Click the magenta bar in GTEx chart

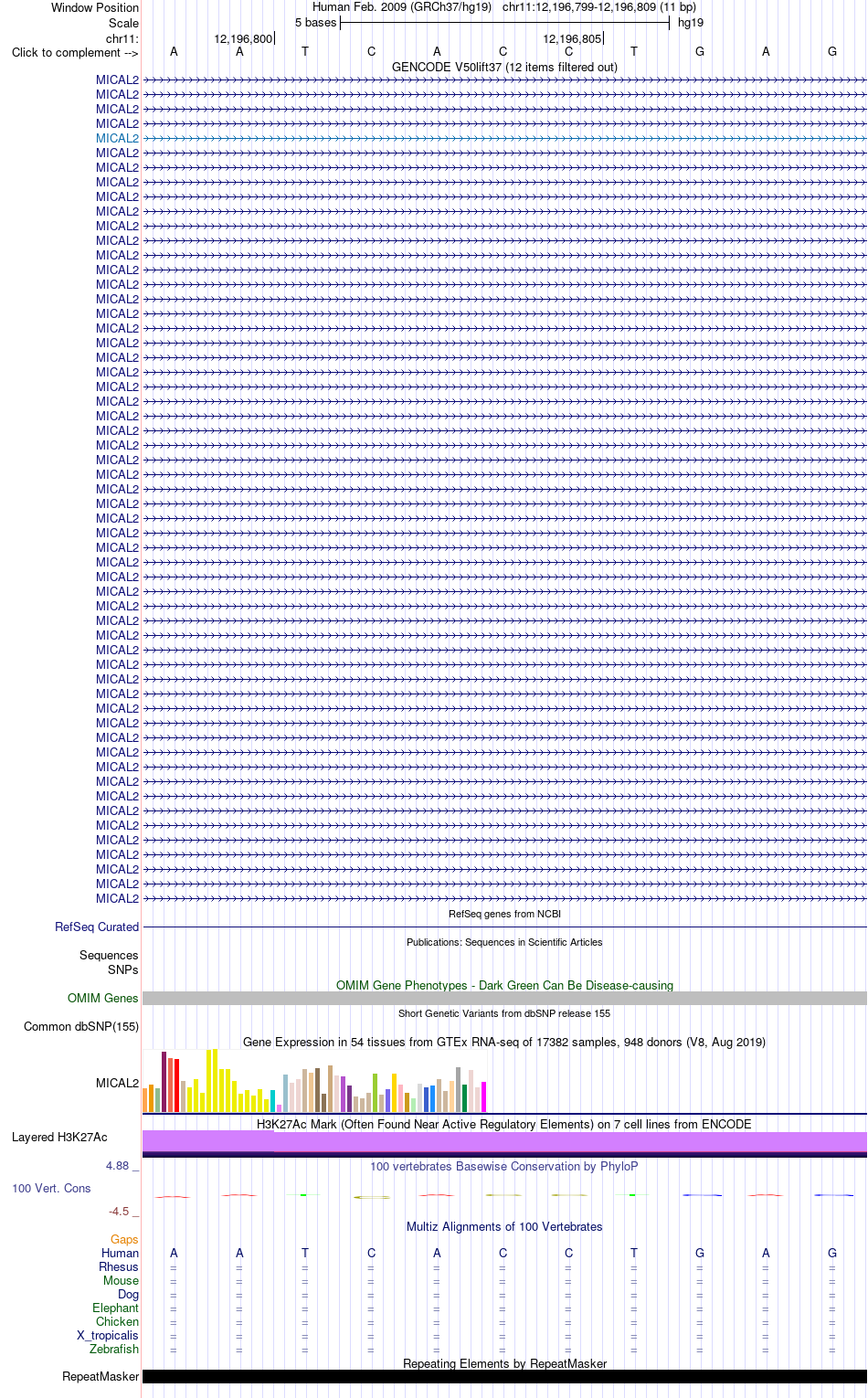tap(484, 1096)
